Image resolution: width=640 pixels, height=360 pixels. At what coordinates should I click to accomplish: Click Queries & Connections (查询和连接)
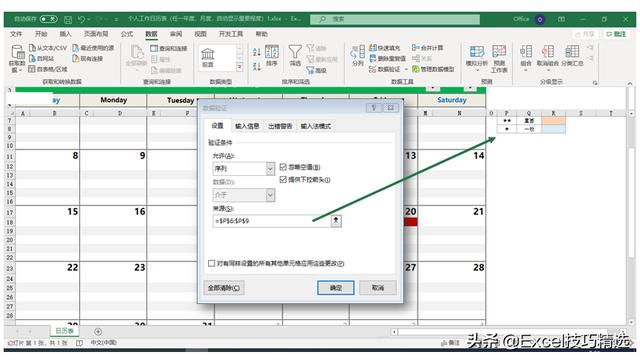click(x=169, y=49)
